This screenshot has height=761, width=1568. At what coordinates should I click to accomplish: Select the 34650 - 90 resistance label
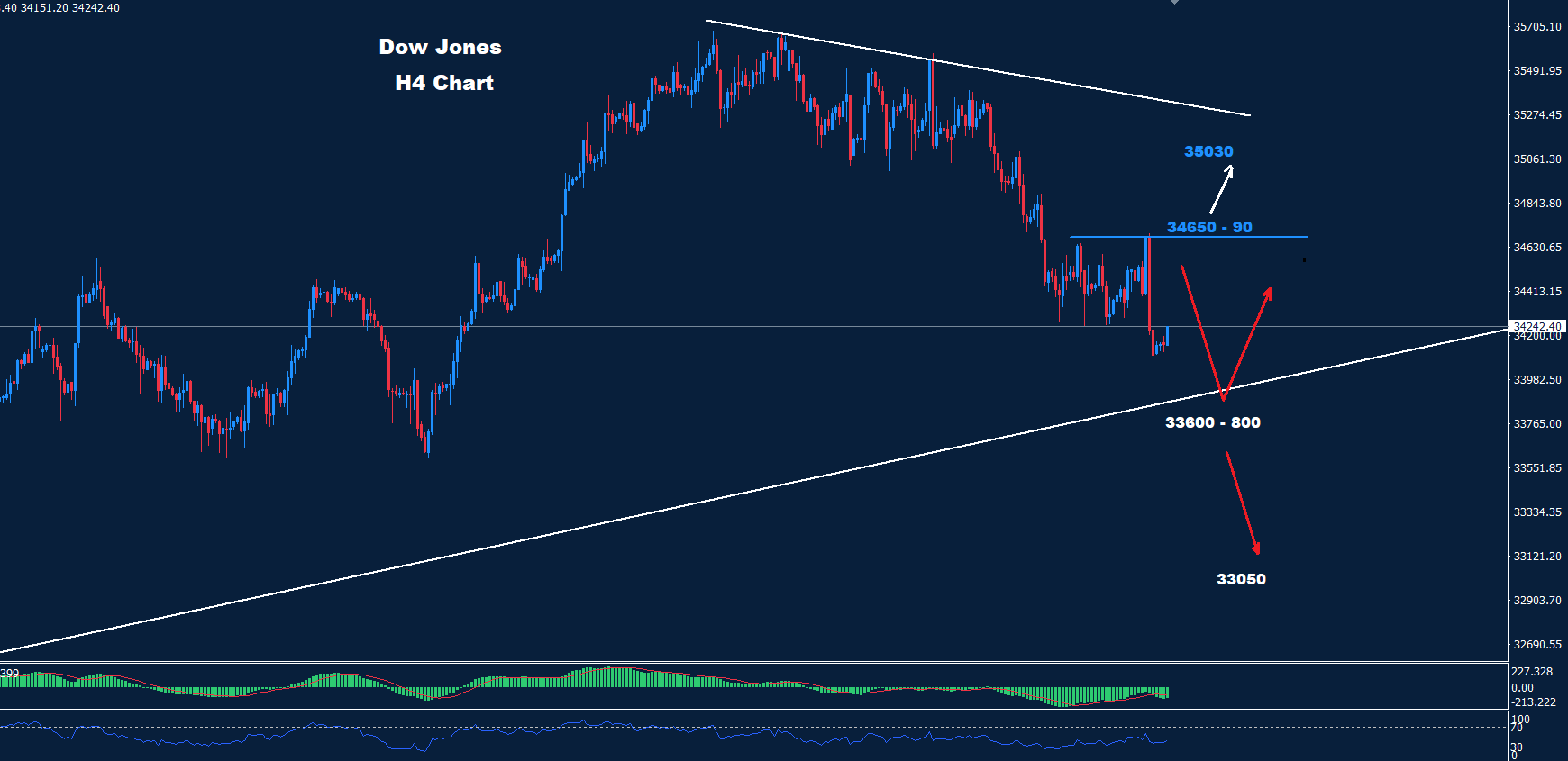click(1208, 227)
